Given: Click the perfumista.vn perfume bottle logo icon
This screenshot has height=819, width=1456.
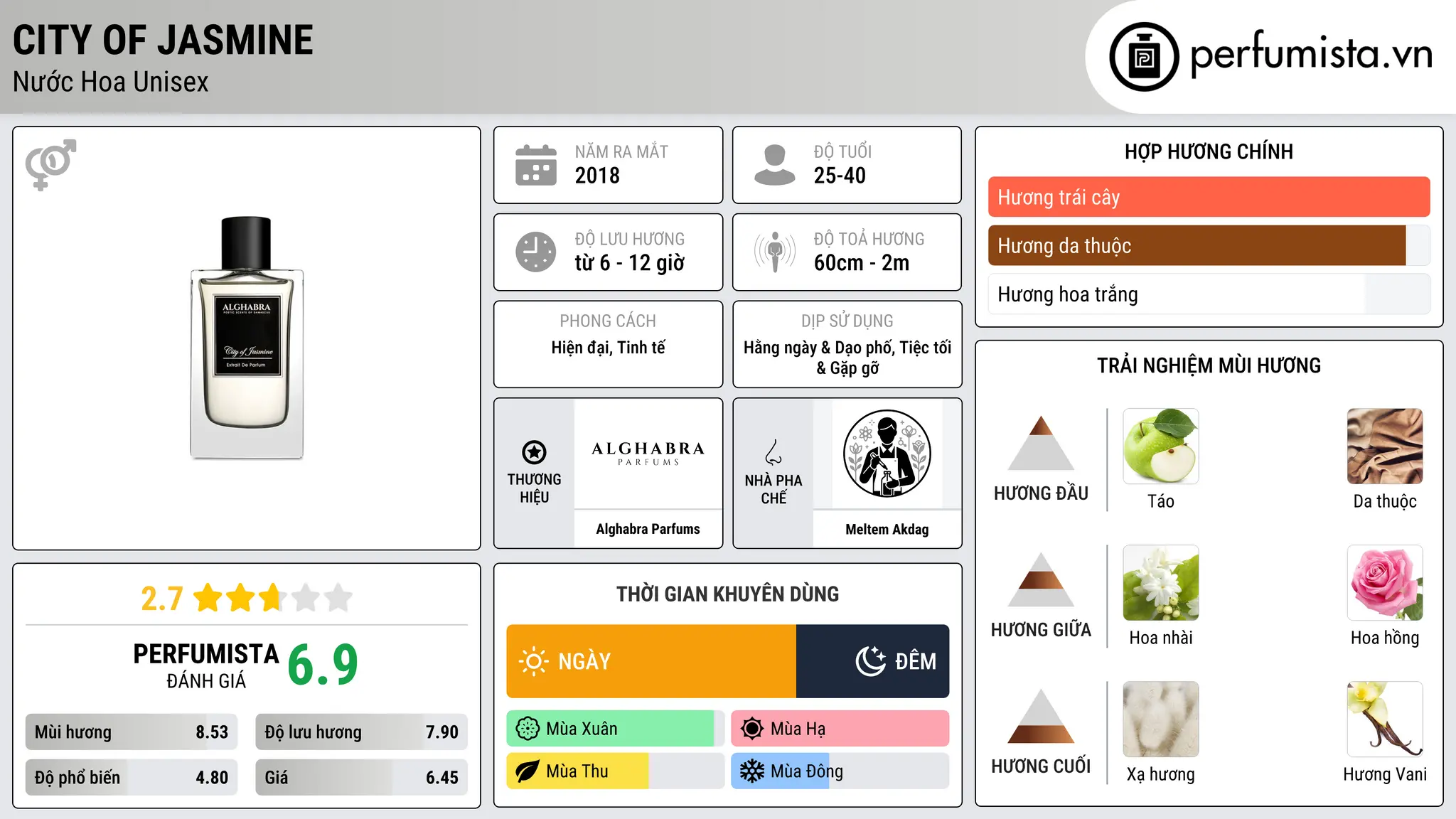Looking at the screenshot, I should (x=1144, y=57).
